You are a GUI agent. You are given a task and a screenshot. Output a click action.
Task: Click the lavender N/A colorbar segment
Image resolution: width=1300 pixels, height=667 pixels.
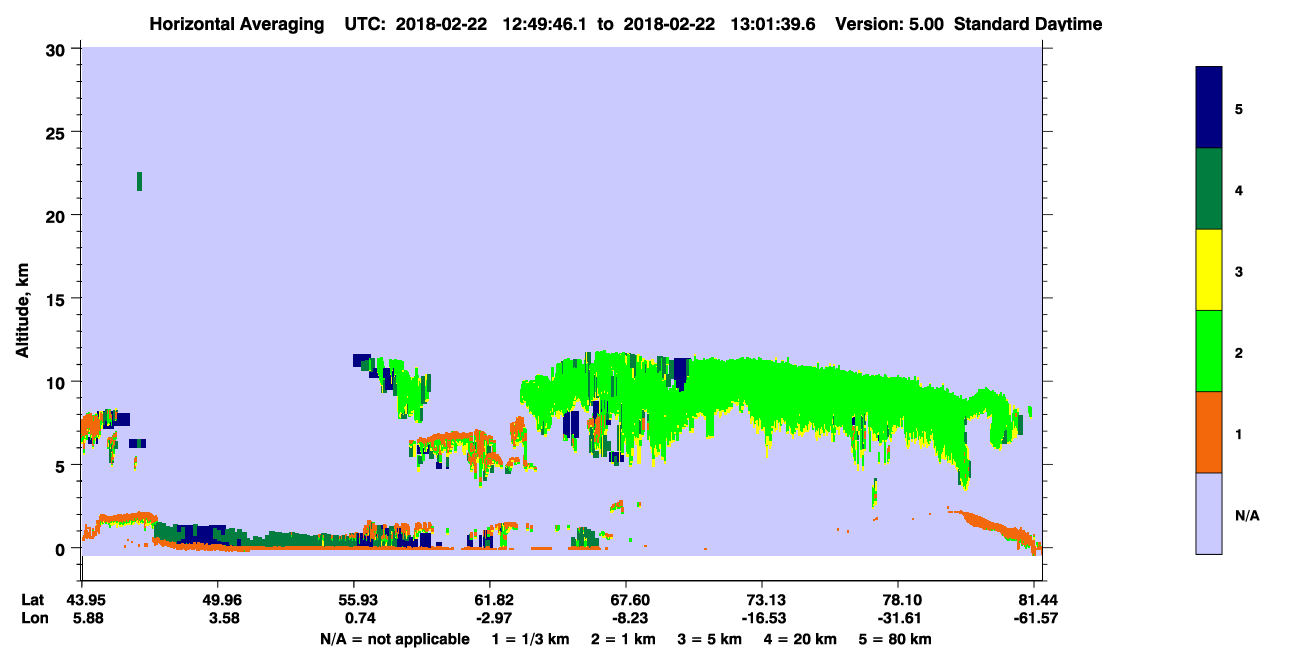coord(1209,513)
